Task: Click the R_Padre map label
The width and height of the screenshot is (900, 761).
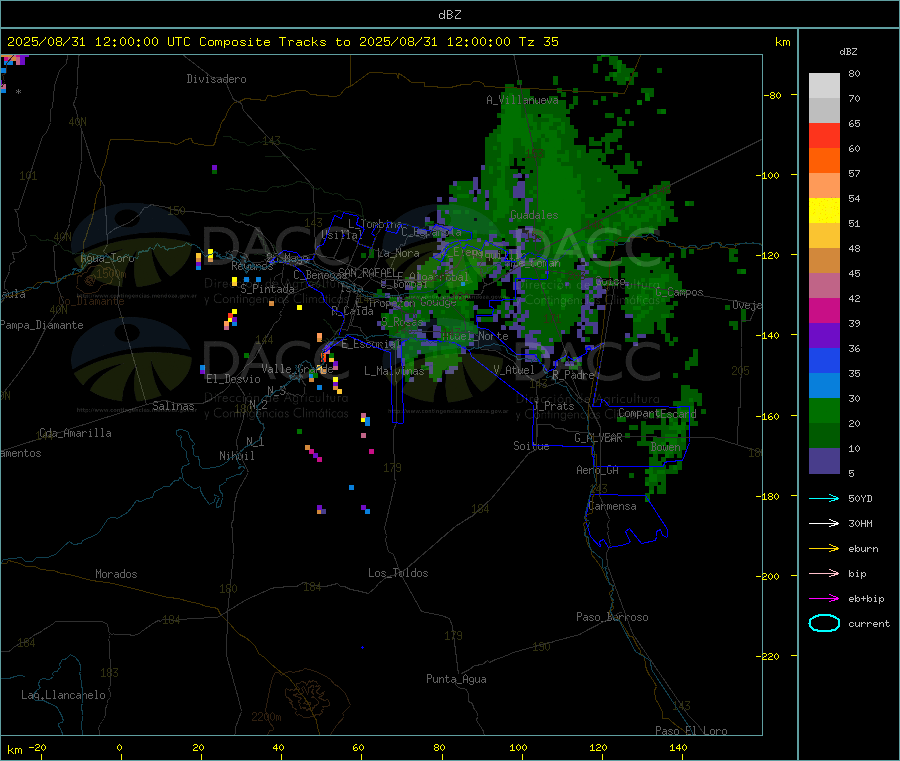Action: [x=573, y=375]
